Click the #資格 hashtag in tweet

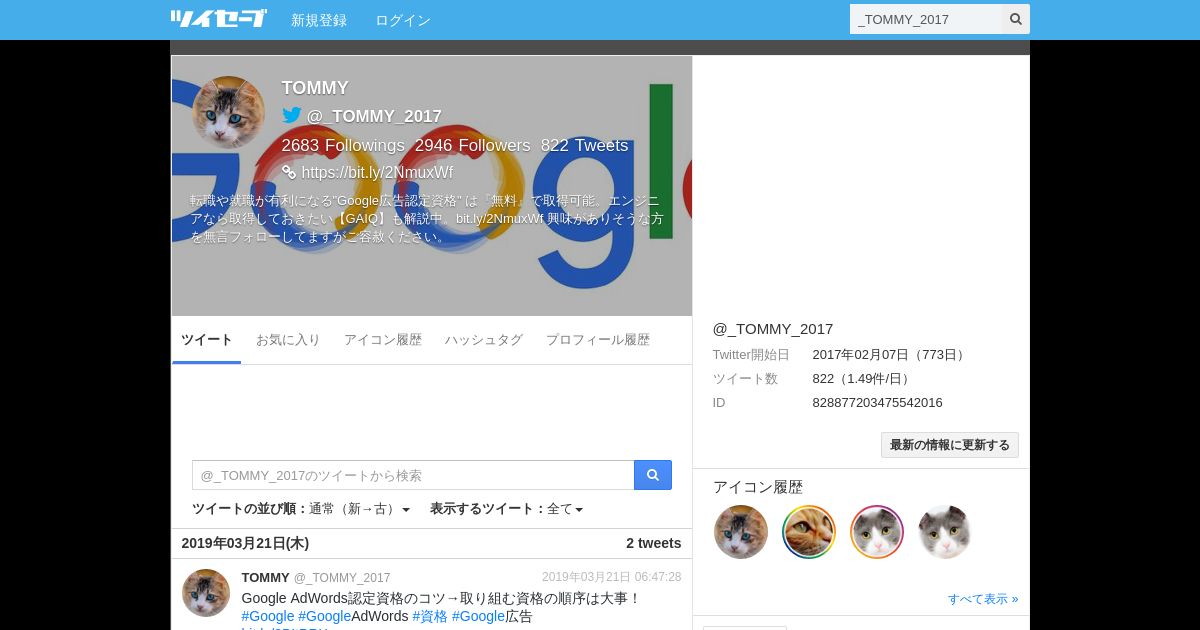[430, 616]
